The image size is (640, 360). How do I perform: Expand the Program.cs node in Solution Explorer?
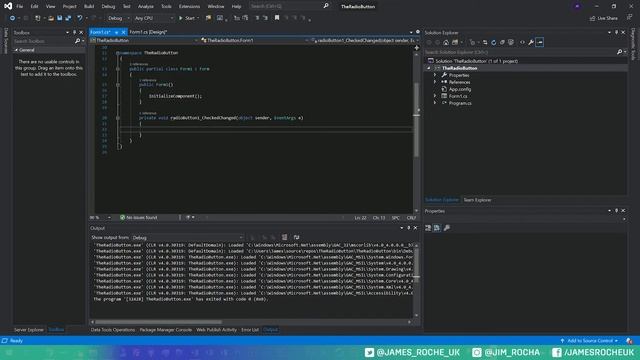tap(435, 103)
